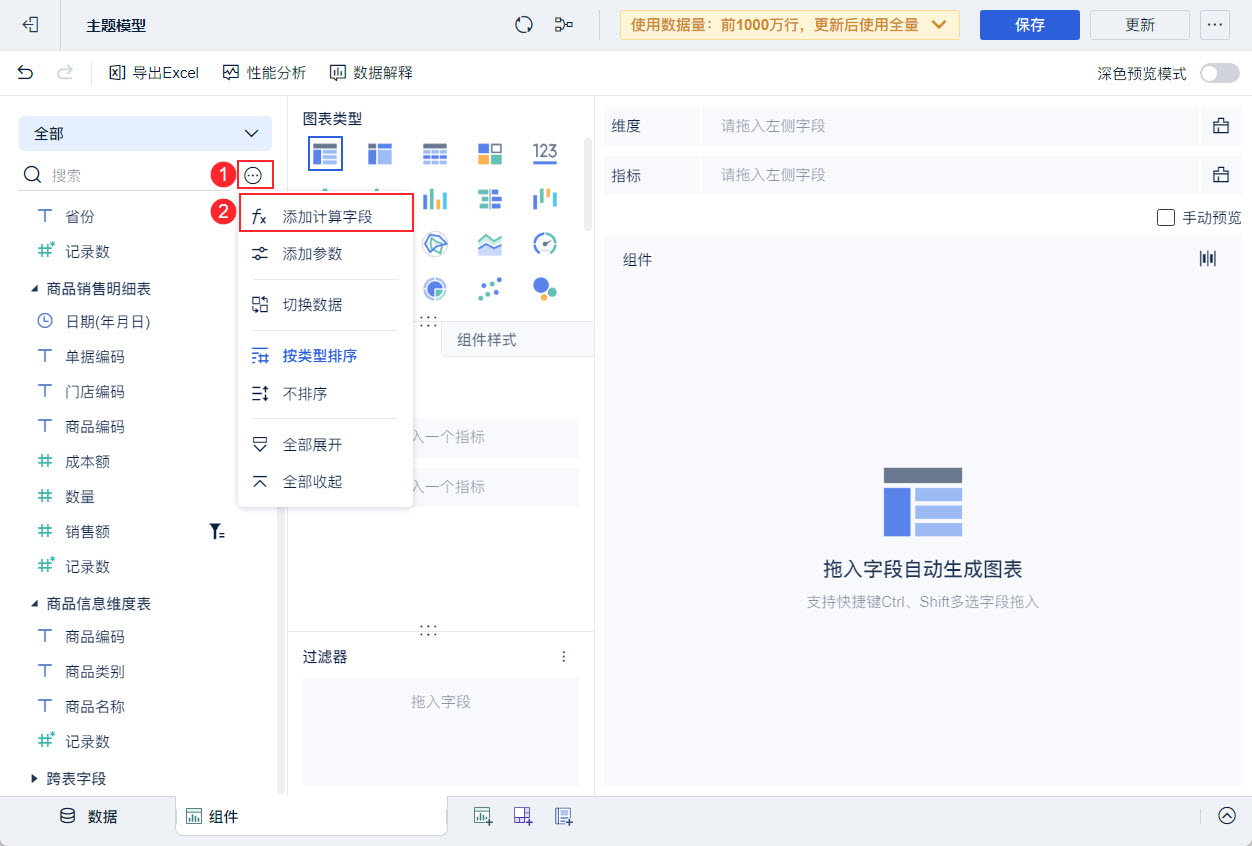Select the scatter plot chart type
This screenshot has width=1252, height=846.
[x=490, y=289]
